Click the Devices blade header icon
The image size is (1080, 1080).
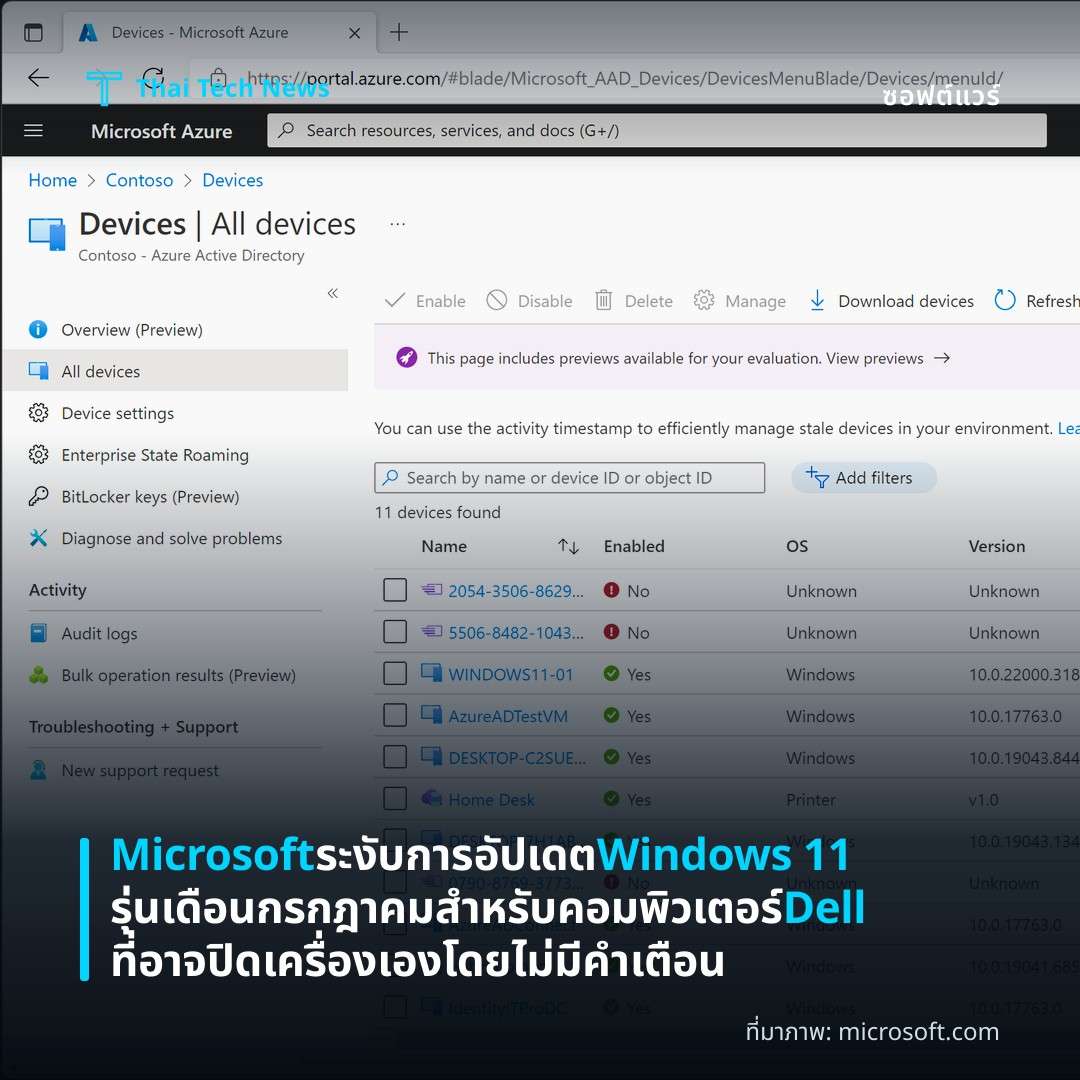[47, 233]
